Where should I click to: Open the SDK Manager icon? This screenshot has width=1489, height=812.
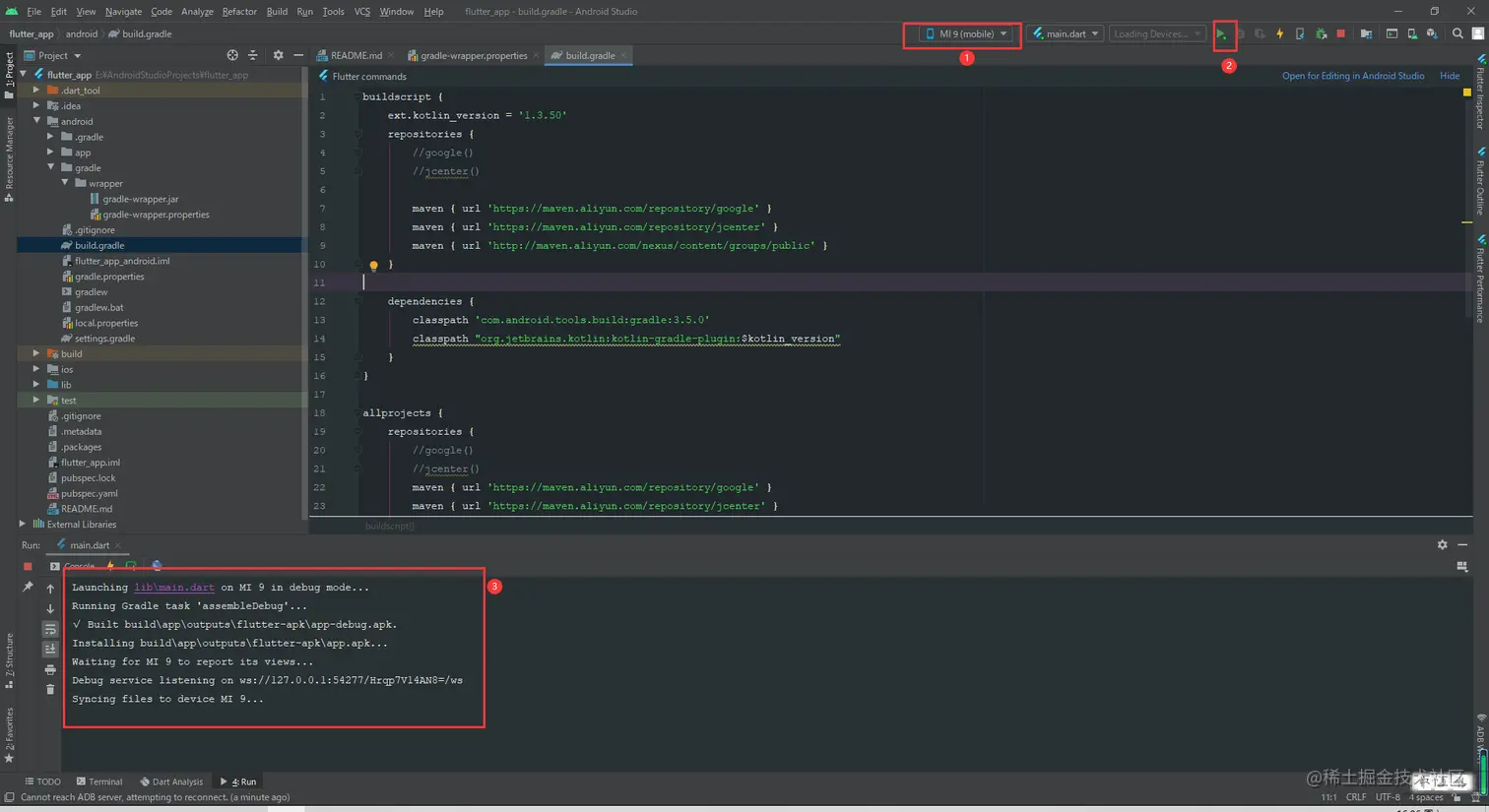pyautogui.click(x=1432, y=34)
